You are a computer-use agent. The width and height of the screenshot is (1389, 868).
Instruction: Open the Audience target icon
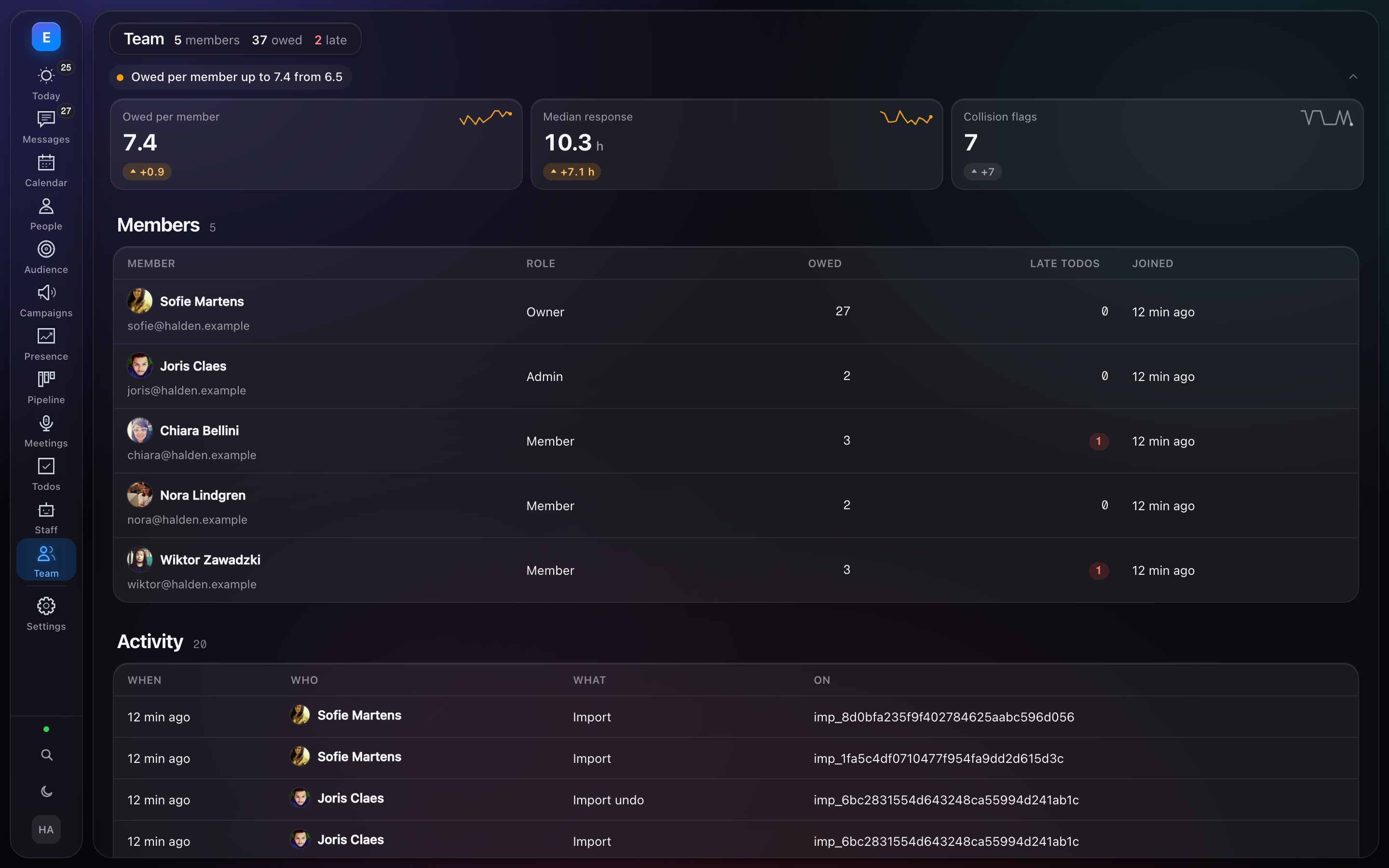[46, 249]
